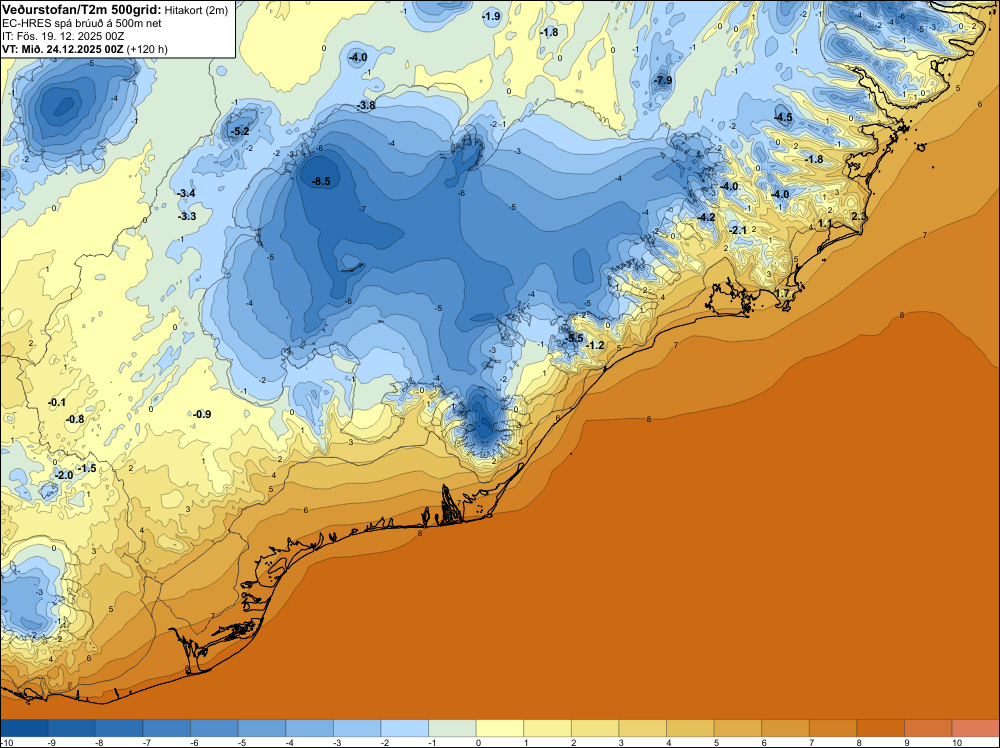Click legend swatch between 7 and 8
The image size is (1000, 748).
click(833, 728)
